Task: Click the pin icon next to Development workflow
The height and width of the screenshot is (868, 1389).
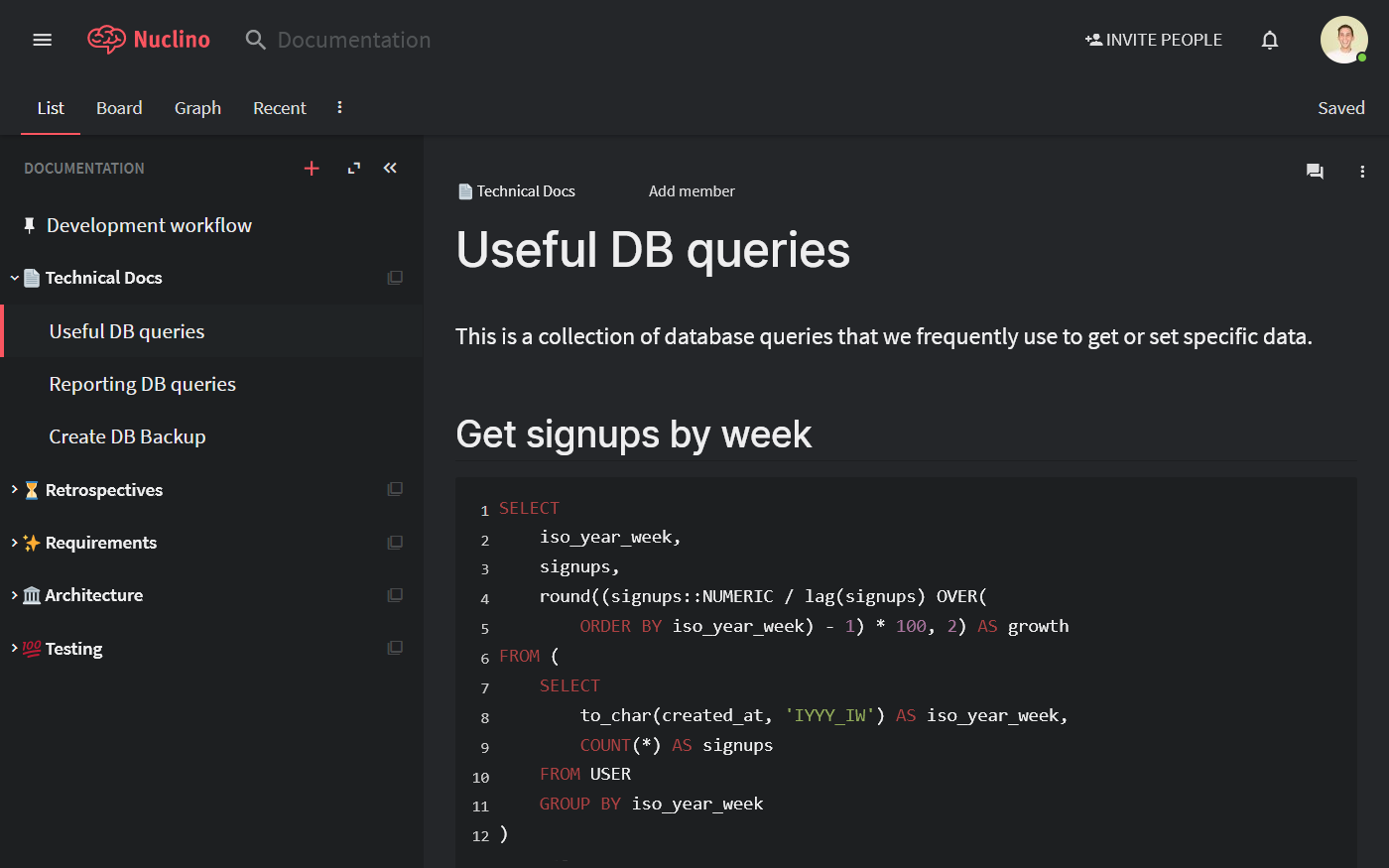Action: coord(30,225)
